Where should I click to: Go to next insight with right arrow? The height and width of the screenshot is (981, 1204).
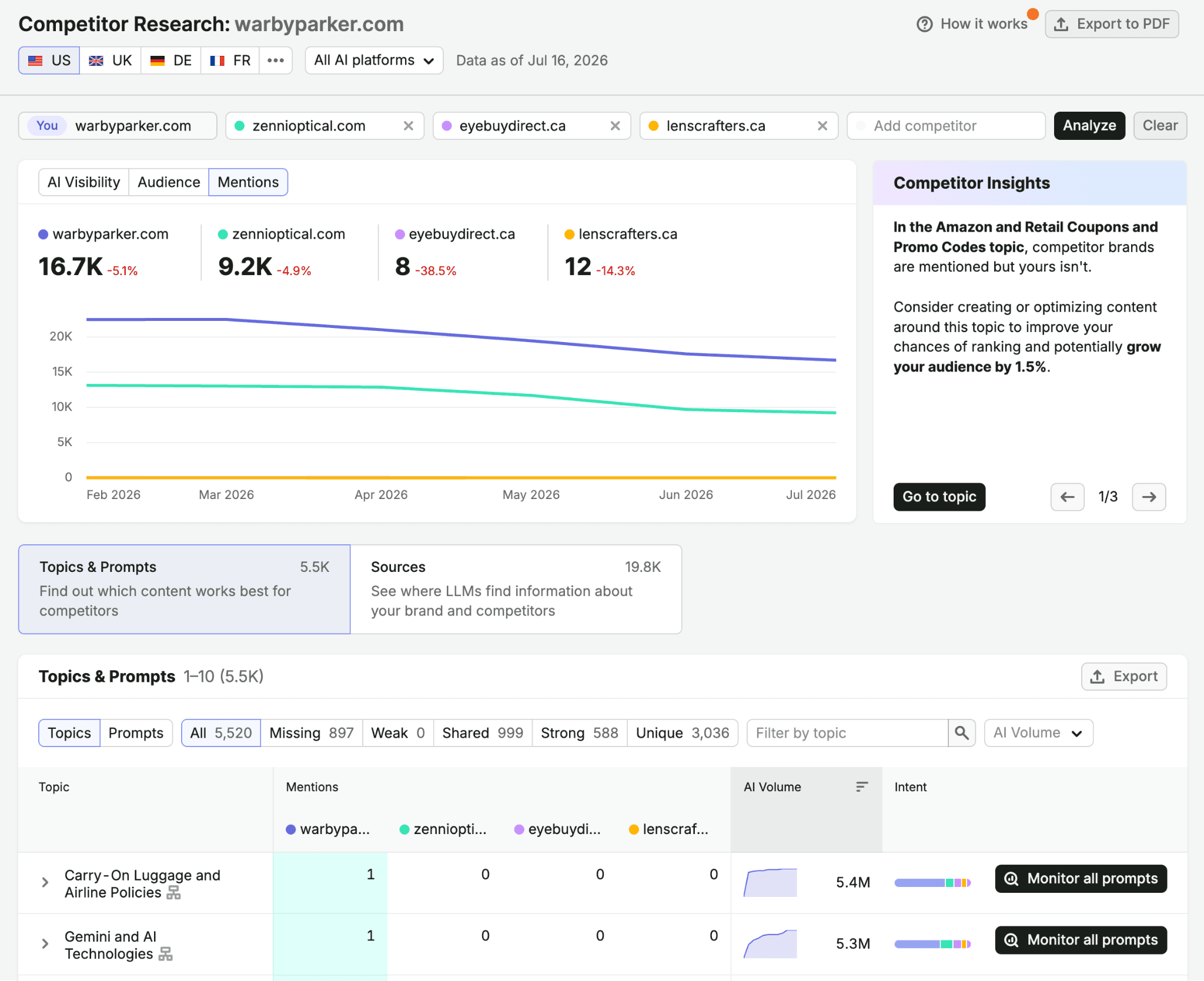[1149, 497]
